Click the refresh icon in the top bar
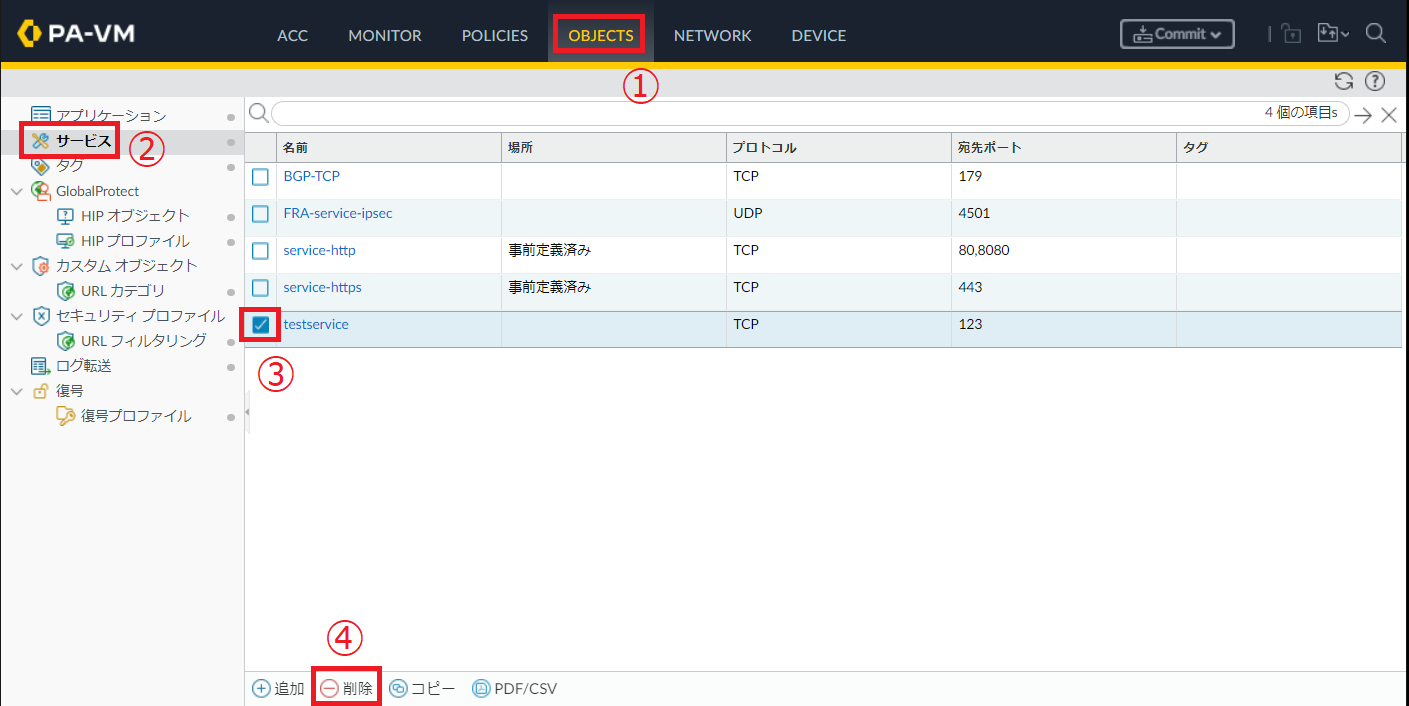1409x706 pixels. pyautogui.click(x=1344, y=82)
